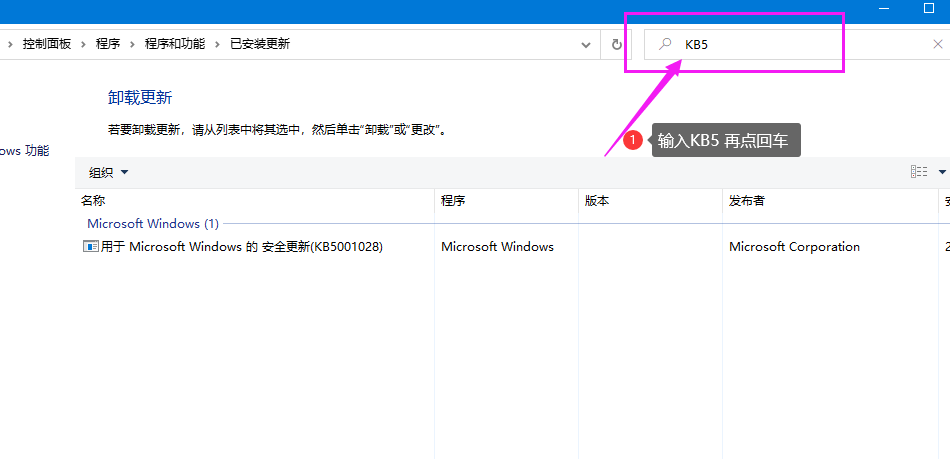Viewport: 950px width, 459px height.
Task: Sort by the 发布者 column header
Action: point(747,201)
